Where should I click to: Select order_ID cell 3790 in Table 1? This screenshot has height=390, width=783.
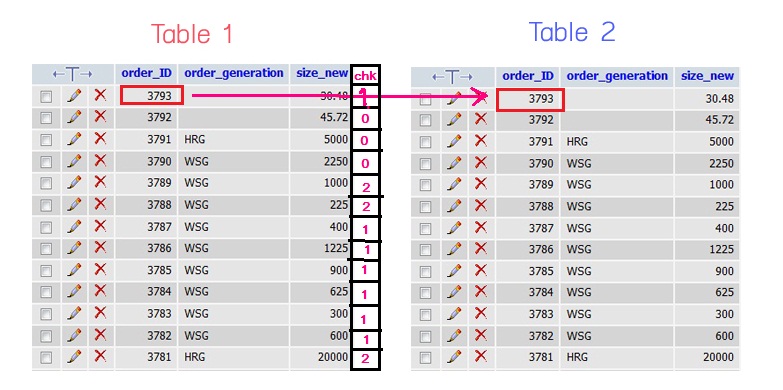pyautogui.click(x=159, y=161)
